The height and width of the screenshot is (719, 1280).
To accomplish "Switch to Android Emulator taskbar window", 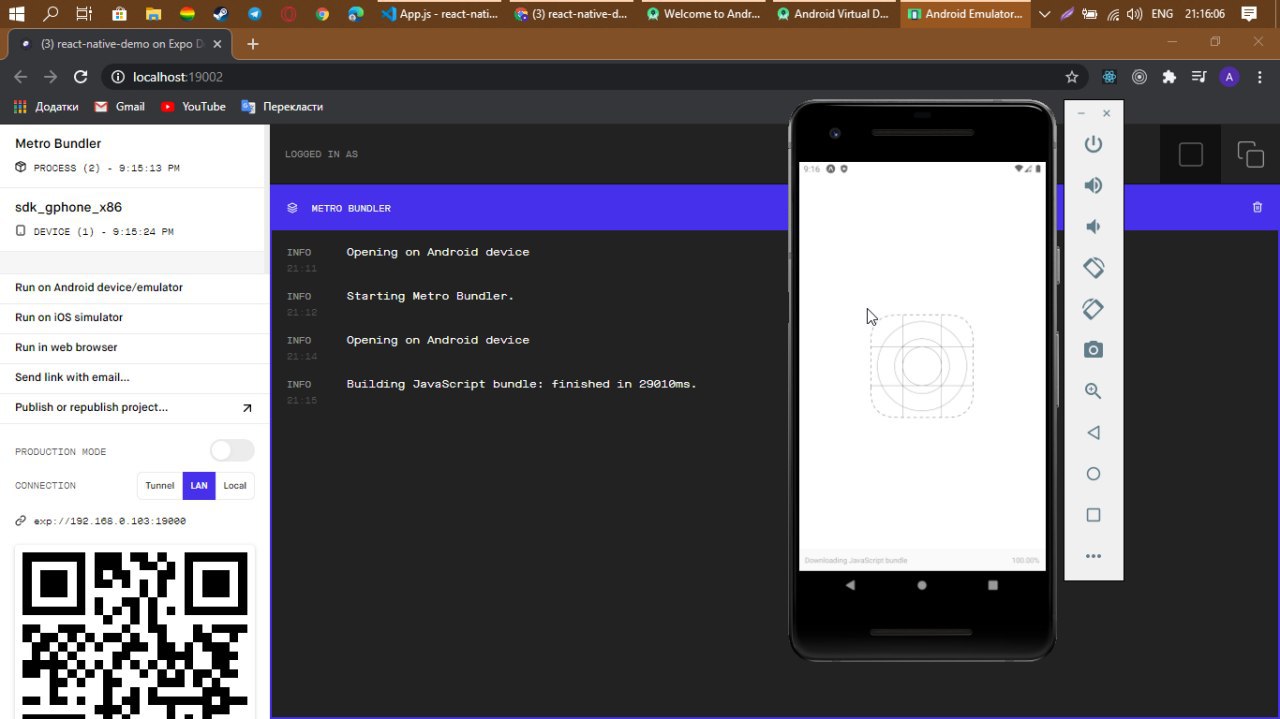I will (965, 14).
